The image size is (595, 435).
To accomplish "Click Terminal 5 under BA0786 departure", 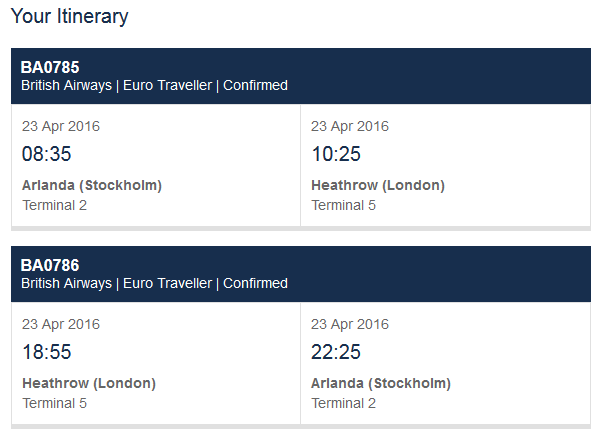I will coord(55,403).
